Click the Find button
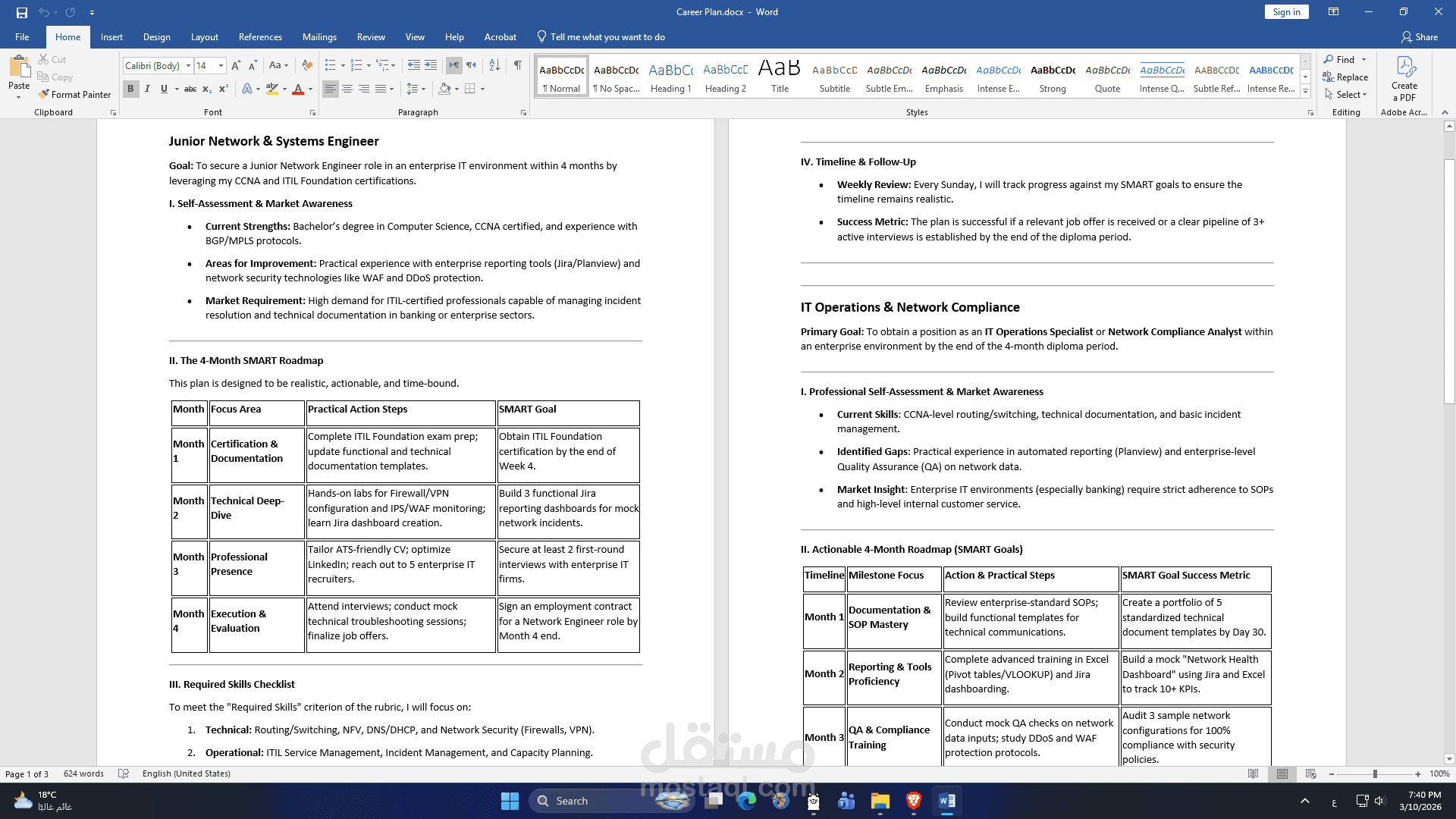The width and height of the screenshot is (1456, 819). pos(1338,60)
